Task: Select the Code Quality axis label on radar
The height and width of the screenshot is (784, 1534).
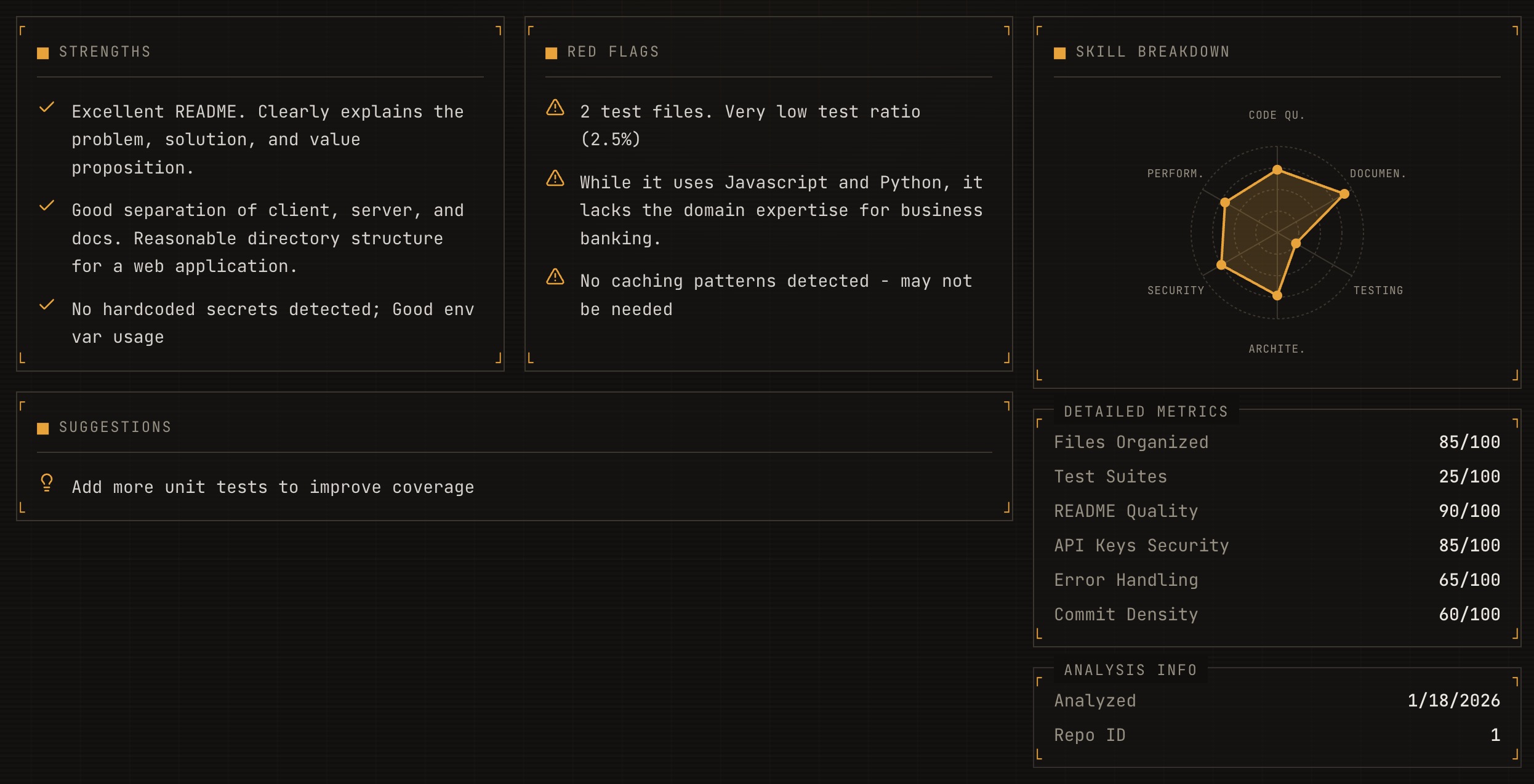Action: [x=1277, y=115]
